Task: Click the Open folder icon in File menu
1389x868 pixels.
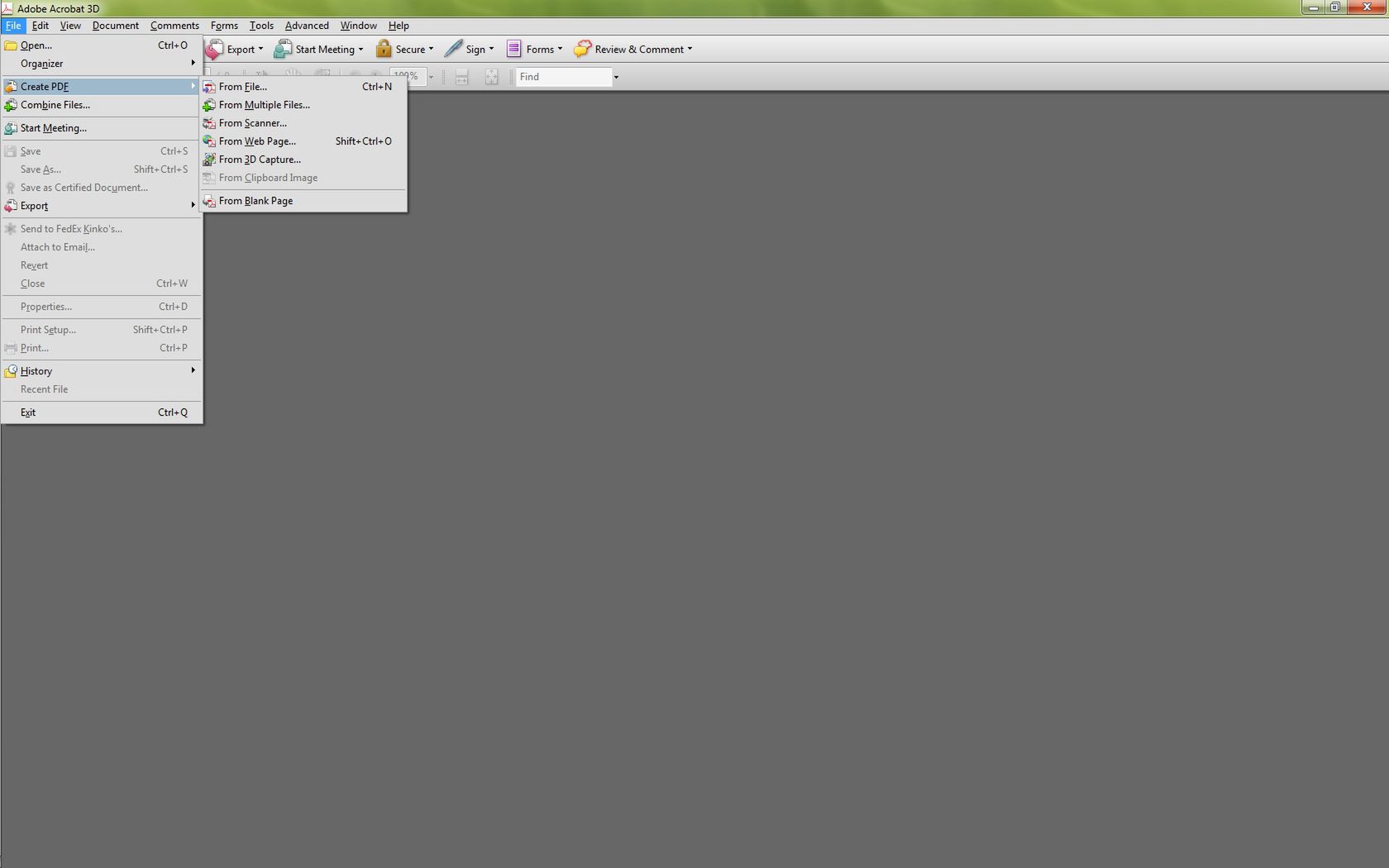Action: pos(11,45)
